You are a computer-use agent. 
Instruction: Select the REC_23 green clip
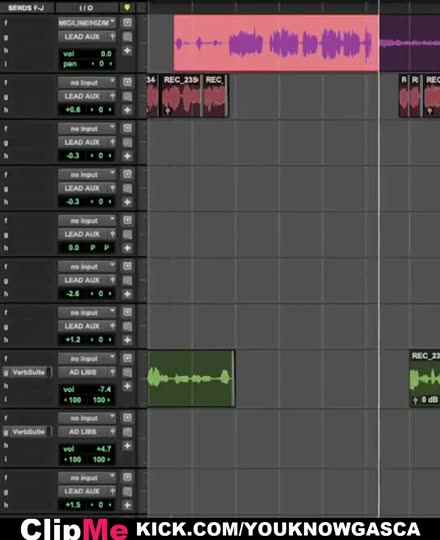tap(425, 379)
